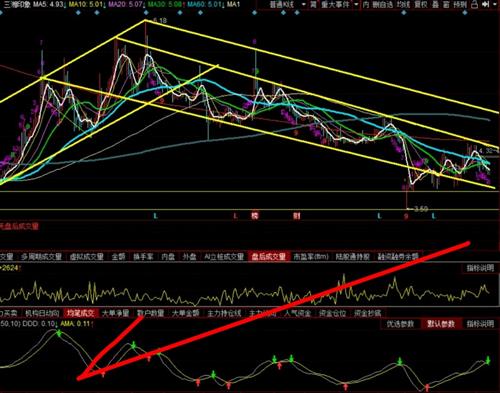
Task: Click the 优选参数 button
Action: (400, 324)
